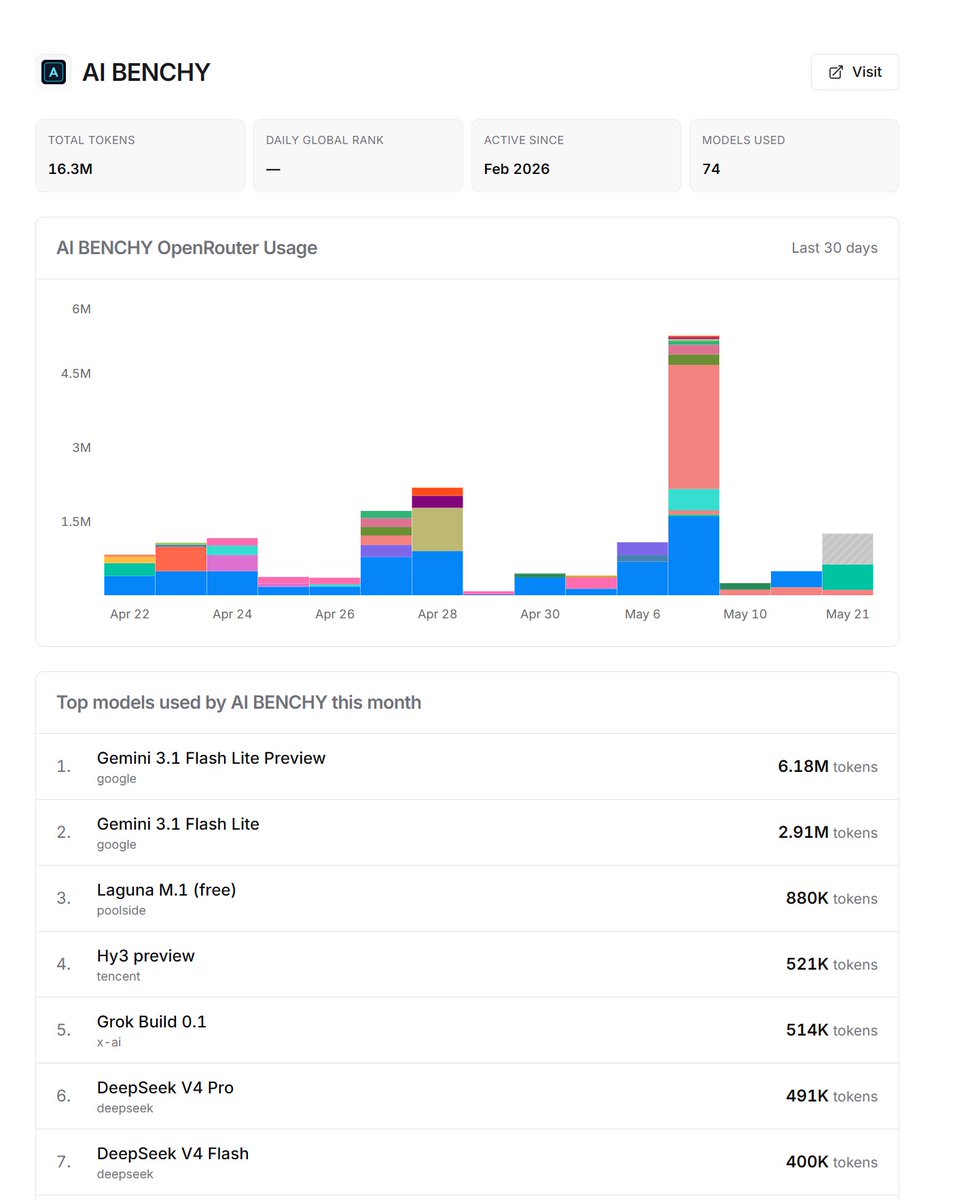Click the Apr 24 axis label
Screen dimensions: 955x1200
tap(232, 614)
